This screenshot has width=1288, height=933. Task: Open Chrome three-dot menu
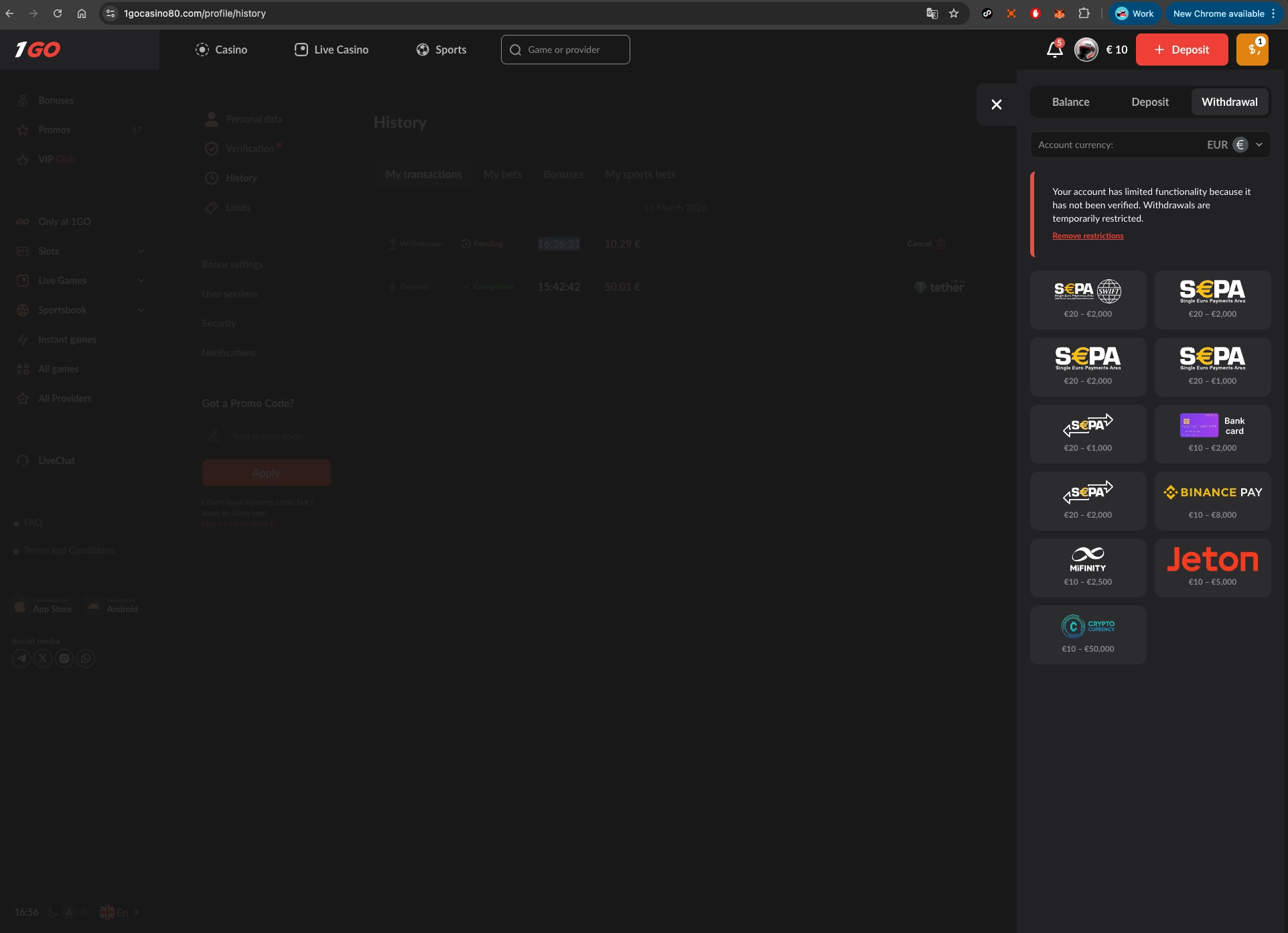pos(1273,13)
